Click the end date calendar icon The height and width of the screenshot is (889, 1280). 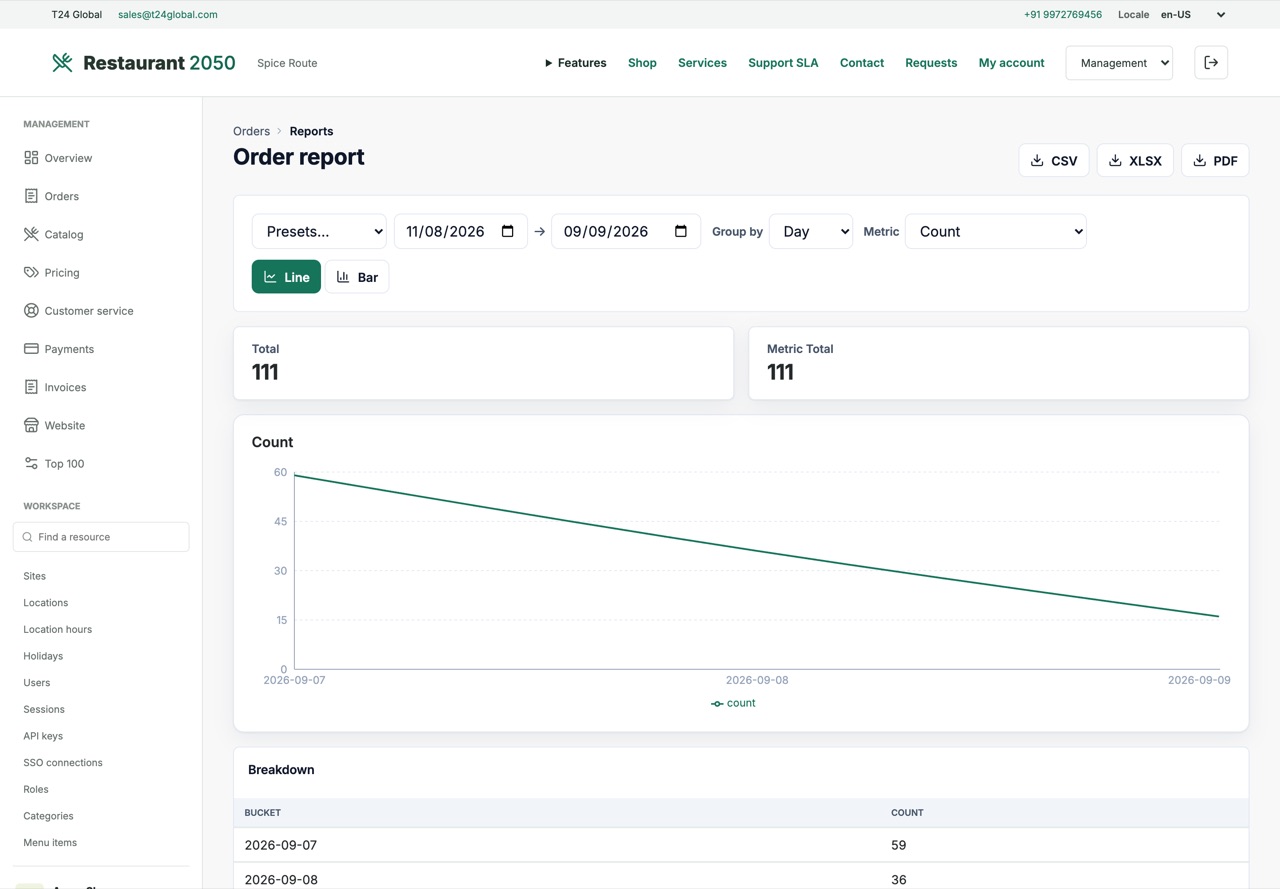point(681,231)
